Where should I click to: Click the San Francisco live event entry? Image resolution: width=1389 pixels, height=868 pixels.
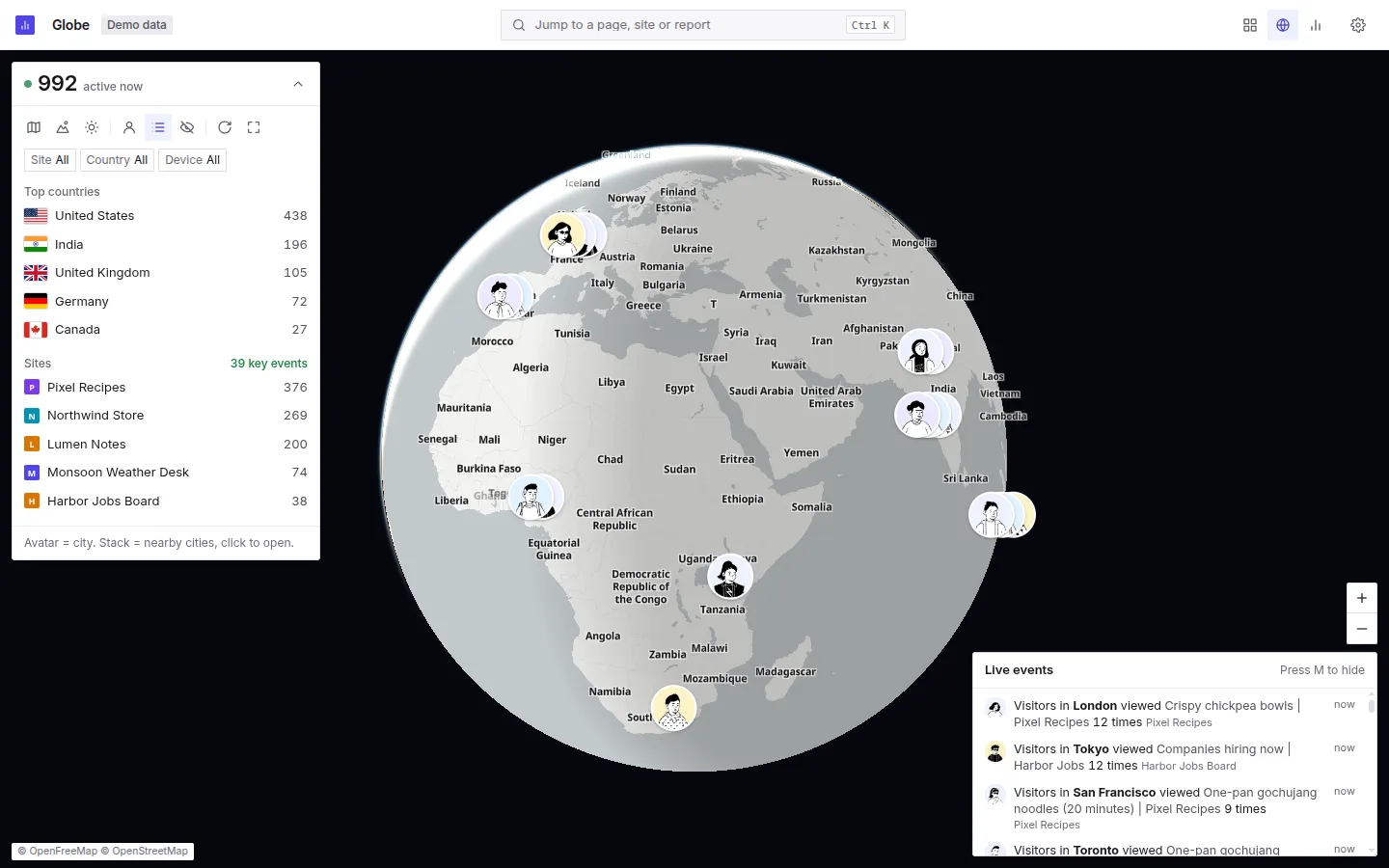pos(1171,808)
